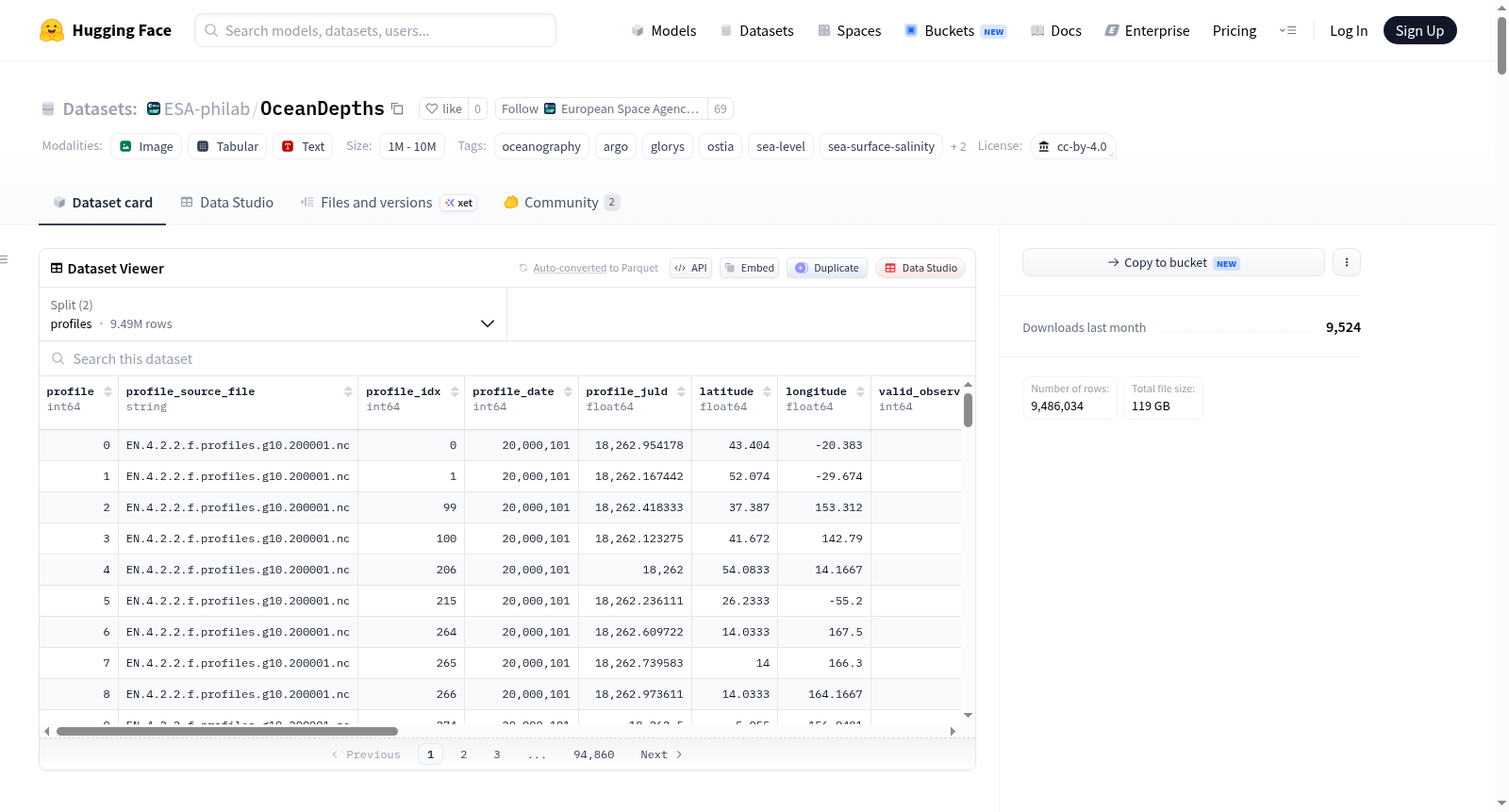Click the table horizontal scrollbar
This screenshot has width=1509, height=812.
[x=227, y=731]
